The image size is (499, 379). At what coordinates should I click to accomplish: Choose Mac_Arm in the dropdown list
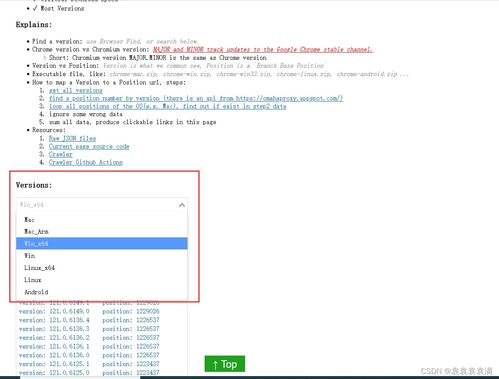pyautogui.click(x=102, y=232)
